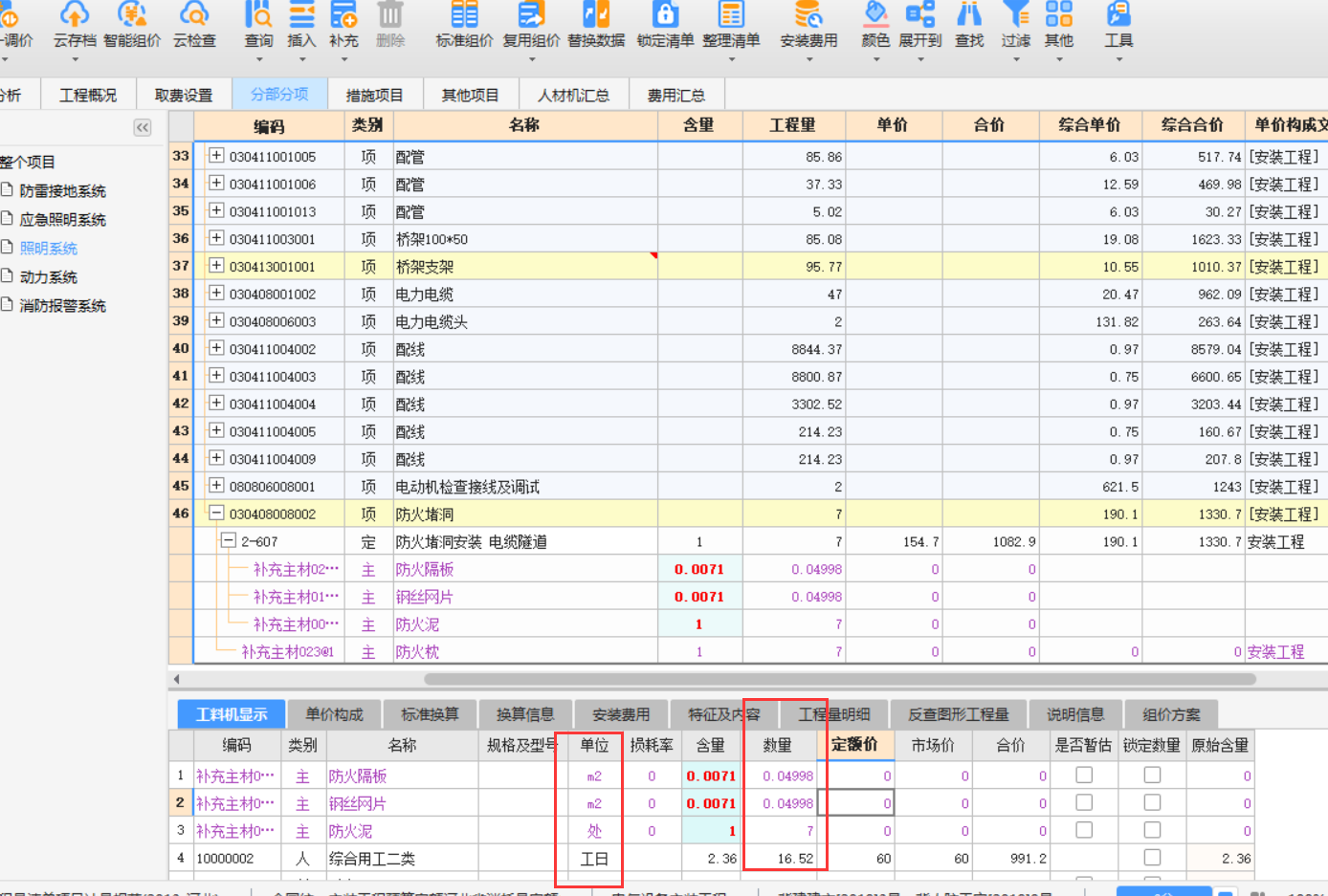1328x896 pixels.
Task: Click the 工程量 column header
Action: [793, 125]
